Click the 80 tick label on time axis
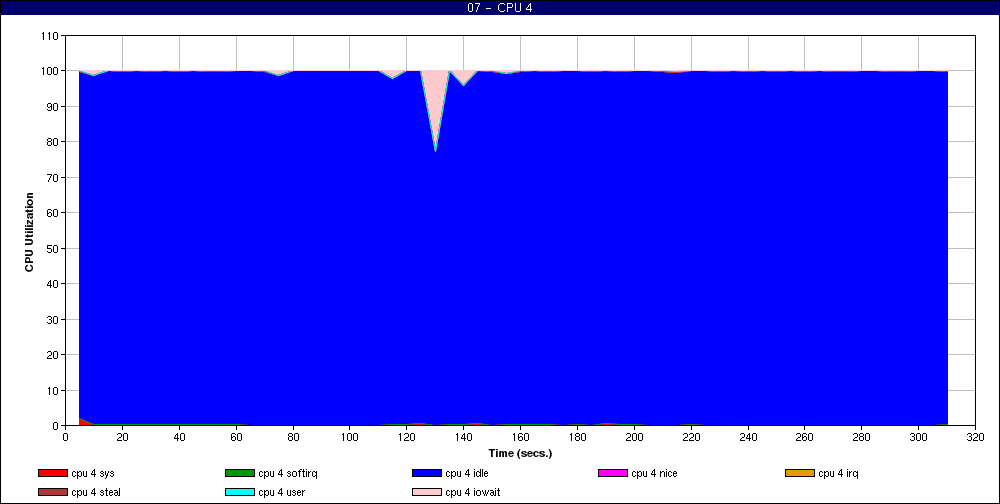Image resolution: width=1000 pixels, height=504 pixels. 293,438
